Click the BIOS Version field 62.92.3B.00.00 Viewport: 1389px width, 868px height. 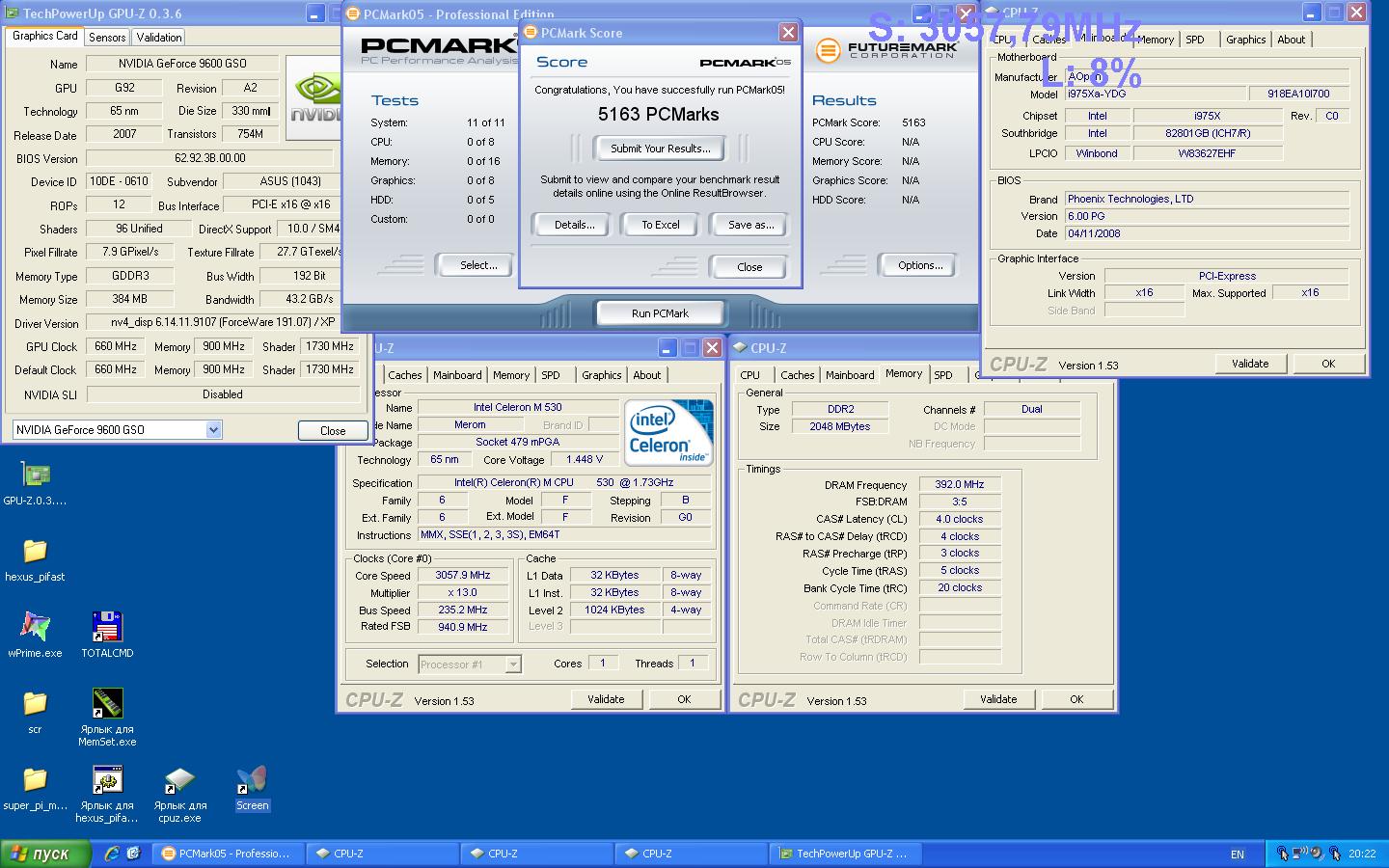point(209,158)
